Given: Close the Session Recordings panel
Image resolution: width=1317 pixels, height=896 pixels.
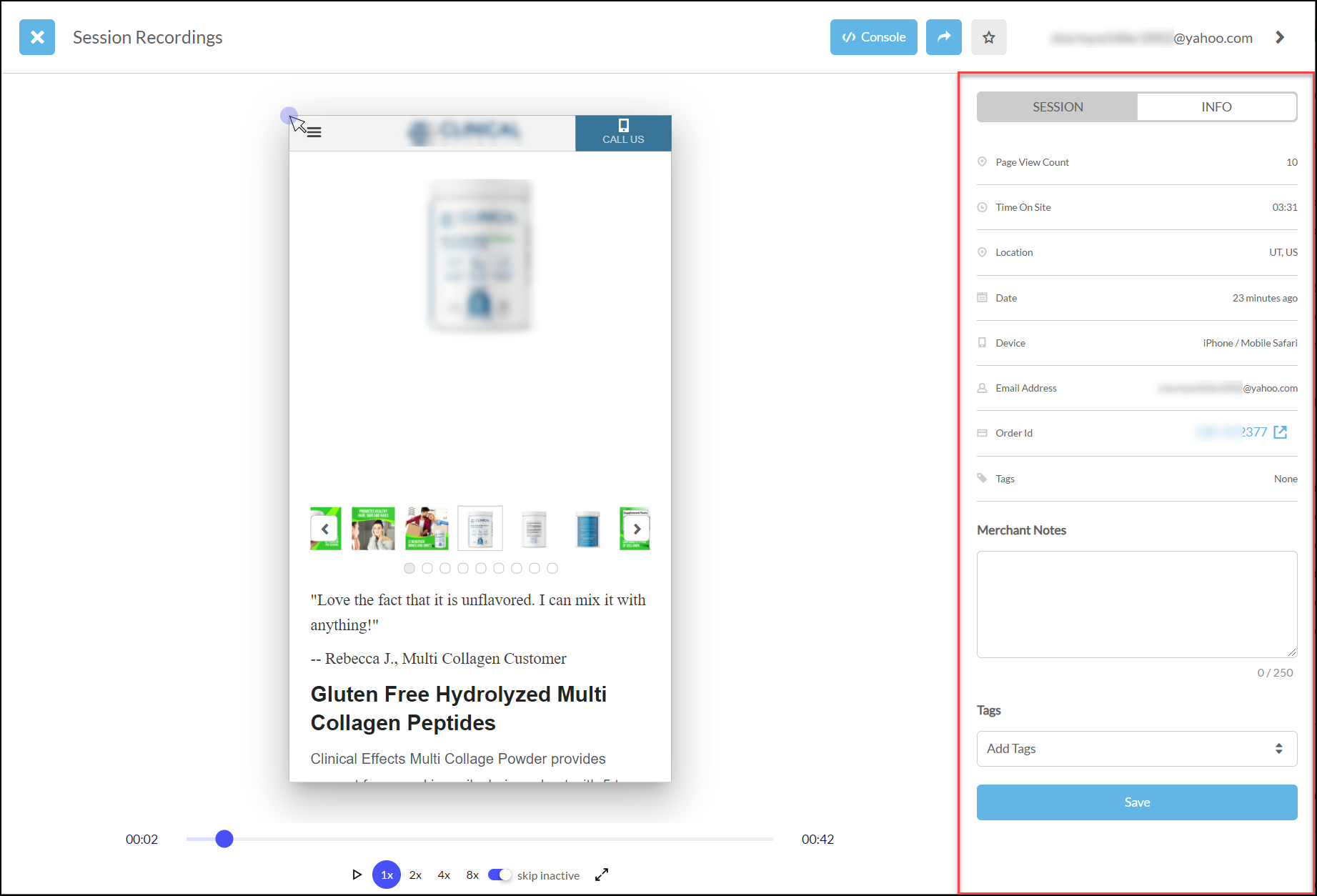Looking at the screenshot, I should 37,37.
